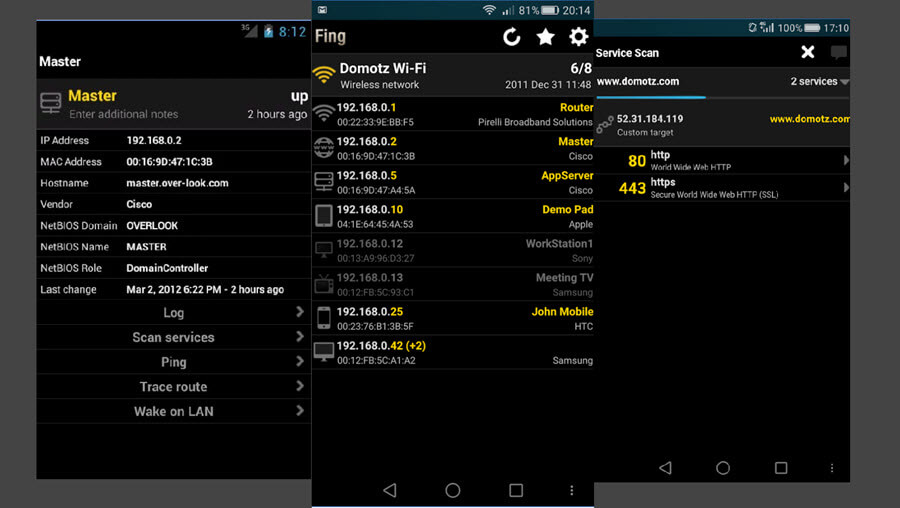The width and height of the screenshot is (900, 508).
Task: Tap Vendor value Cisco in Master details
Action: tap(139, 204)
